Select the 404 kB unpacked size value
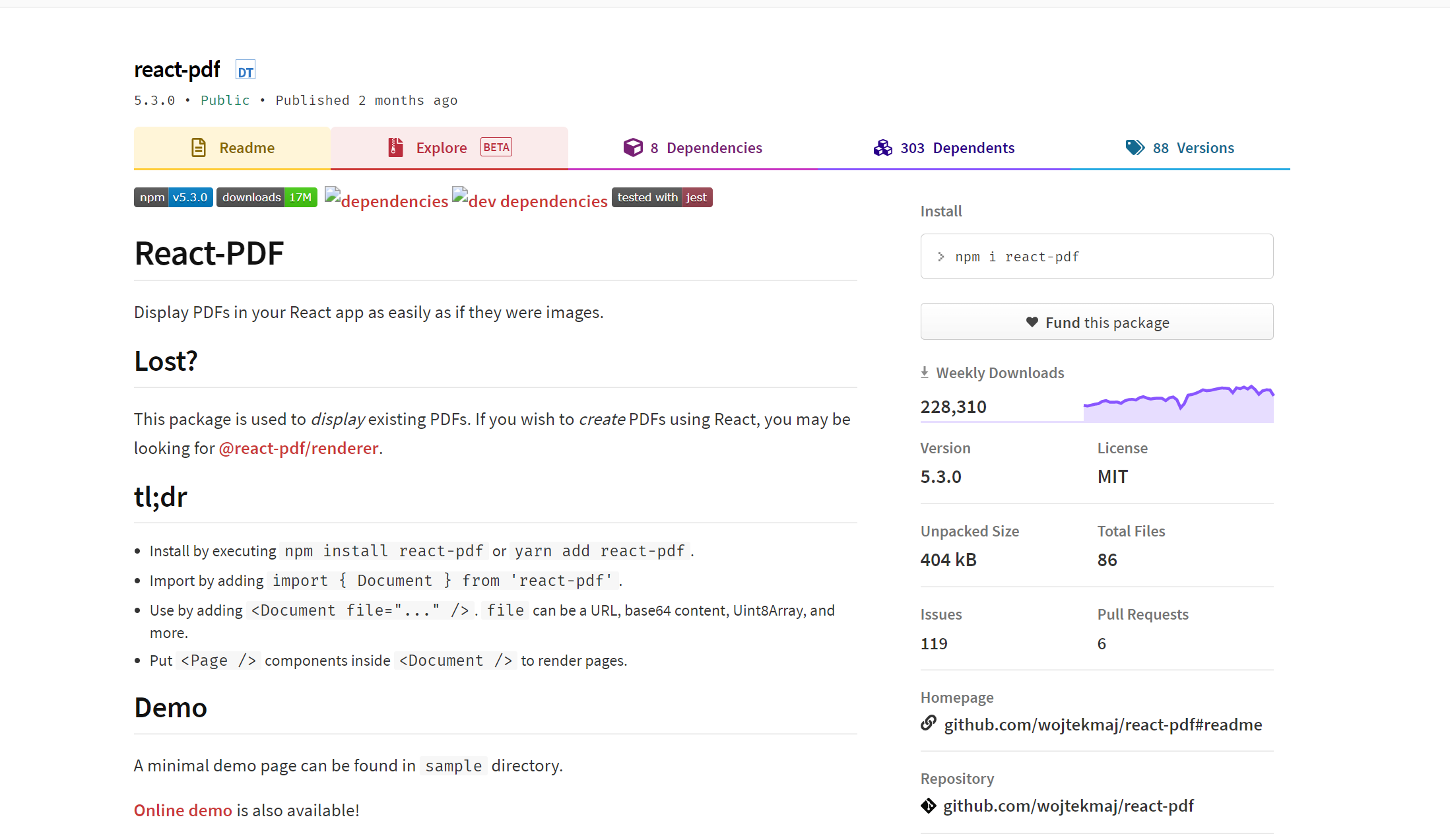The image size is (1450, 840). click(x=948, y=560)
